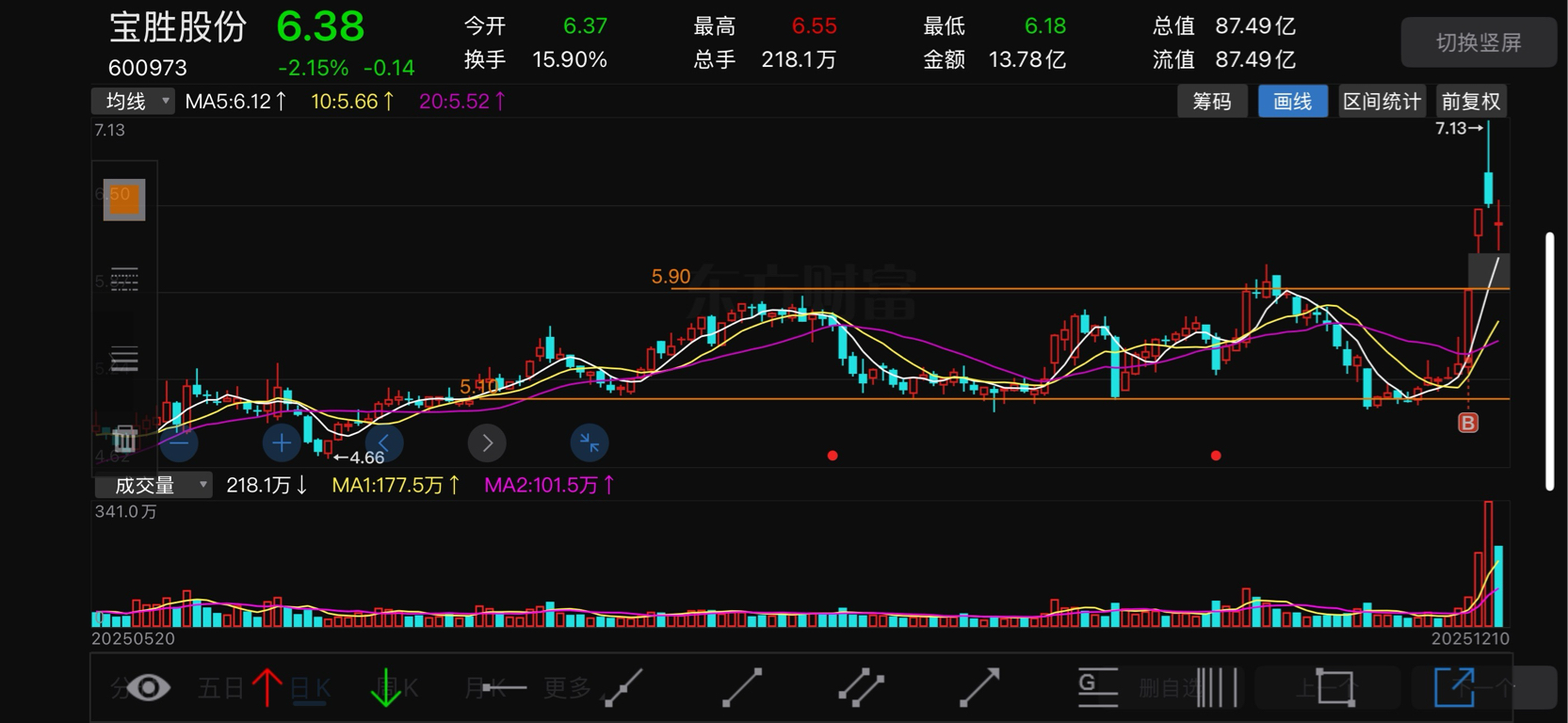Zoom out the chart with minus button
This screenshot has height=723, width=1568.
[x=179, y=442]
